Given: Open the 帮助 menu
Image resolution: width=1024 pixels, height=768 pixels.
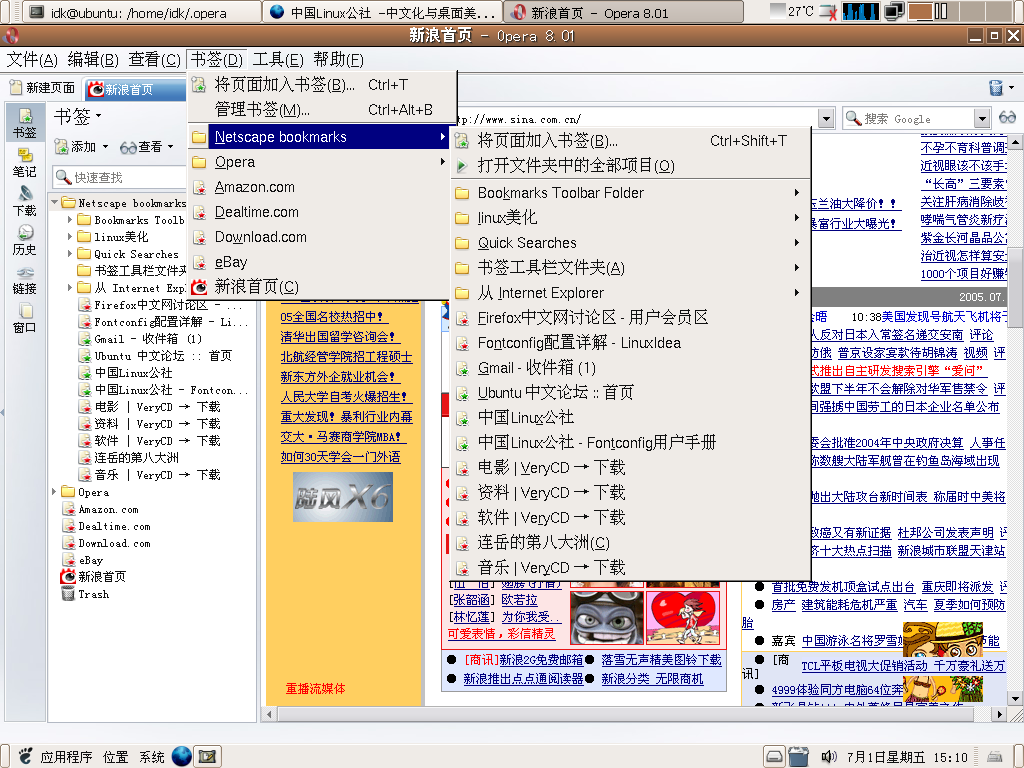Looking at the screenshot, I should pos(338,60).
